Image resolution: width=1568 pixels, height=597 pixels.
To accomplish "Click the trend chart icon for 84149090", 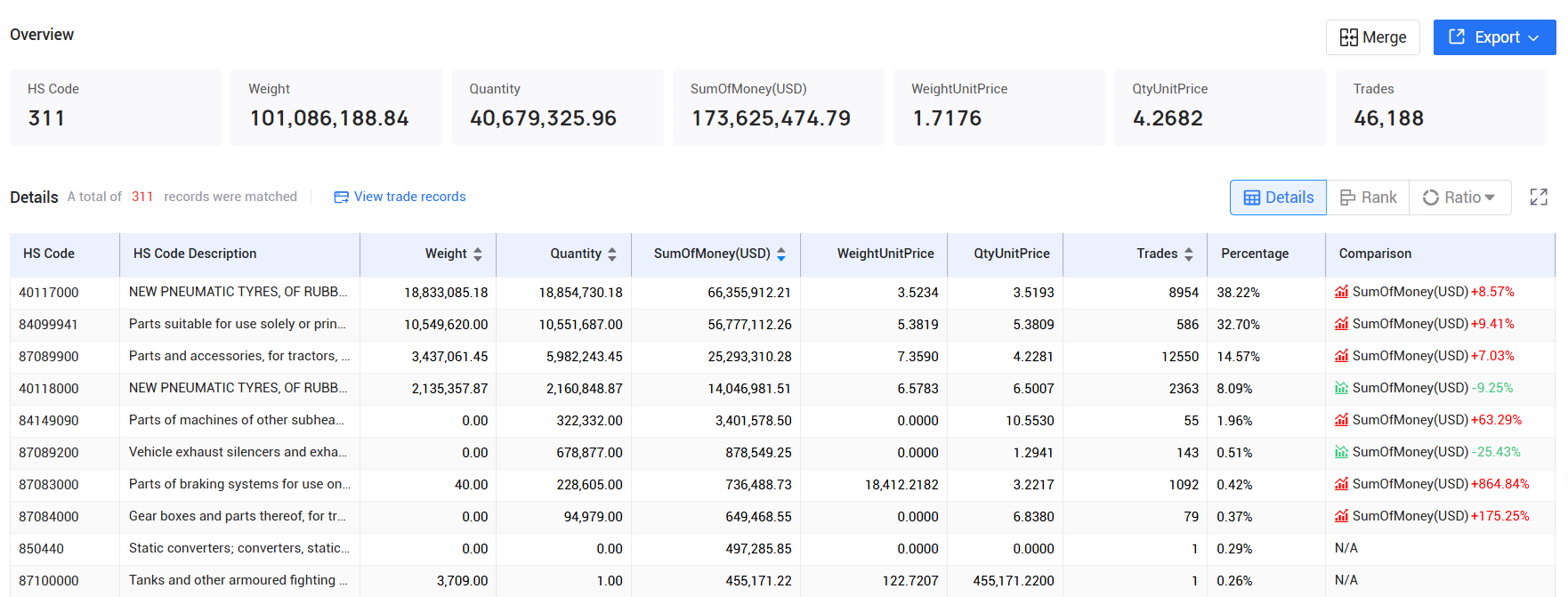I will (x=1341, y=420).
